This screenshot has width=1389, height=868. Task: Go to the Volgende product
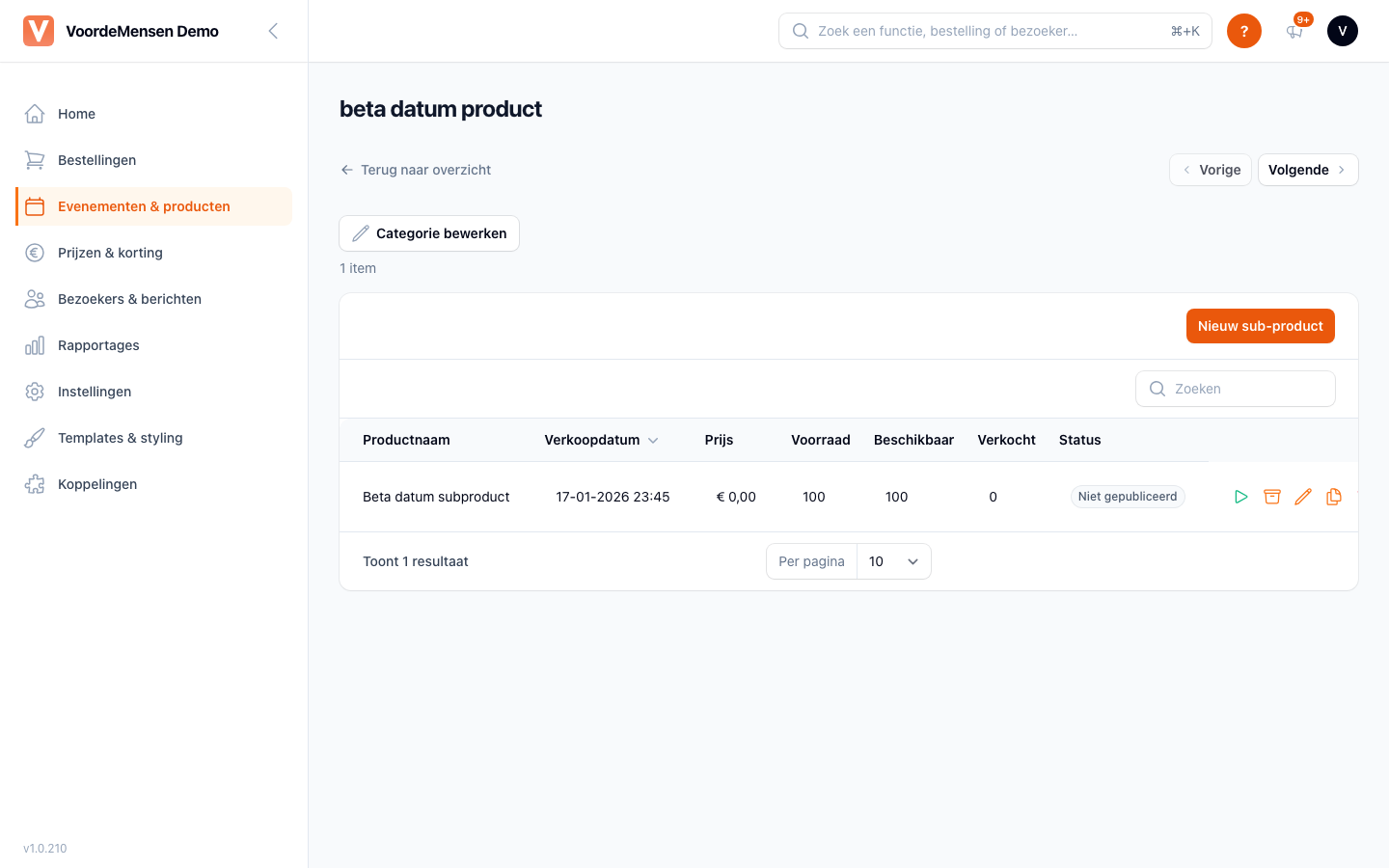coord(1308,170)
